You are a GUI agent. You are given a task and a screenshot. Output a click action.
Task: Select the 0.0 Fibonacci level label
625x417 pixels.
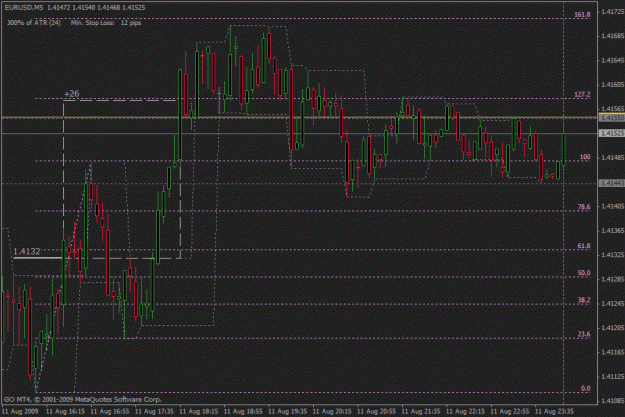coord(586,388)
